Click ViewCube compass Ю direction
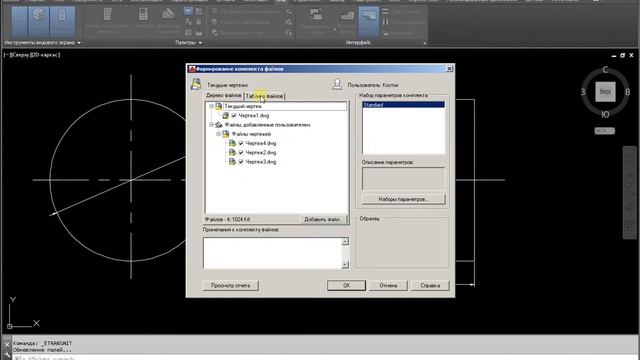 (605, 114)
